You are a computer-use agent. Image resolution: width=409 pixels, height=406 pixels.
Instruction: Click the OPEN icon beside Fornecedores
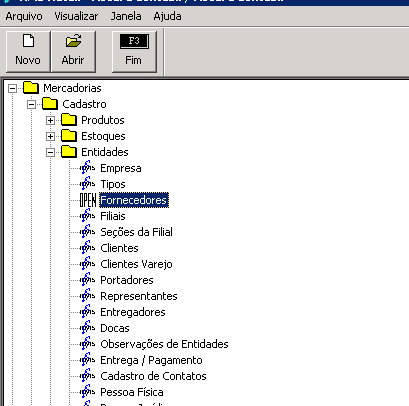(x=88, y=200)
